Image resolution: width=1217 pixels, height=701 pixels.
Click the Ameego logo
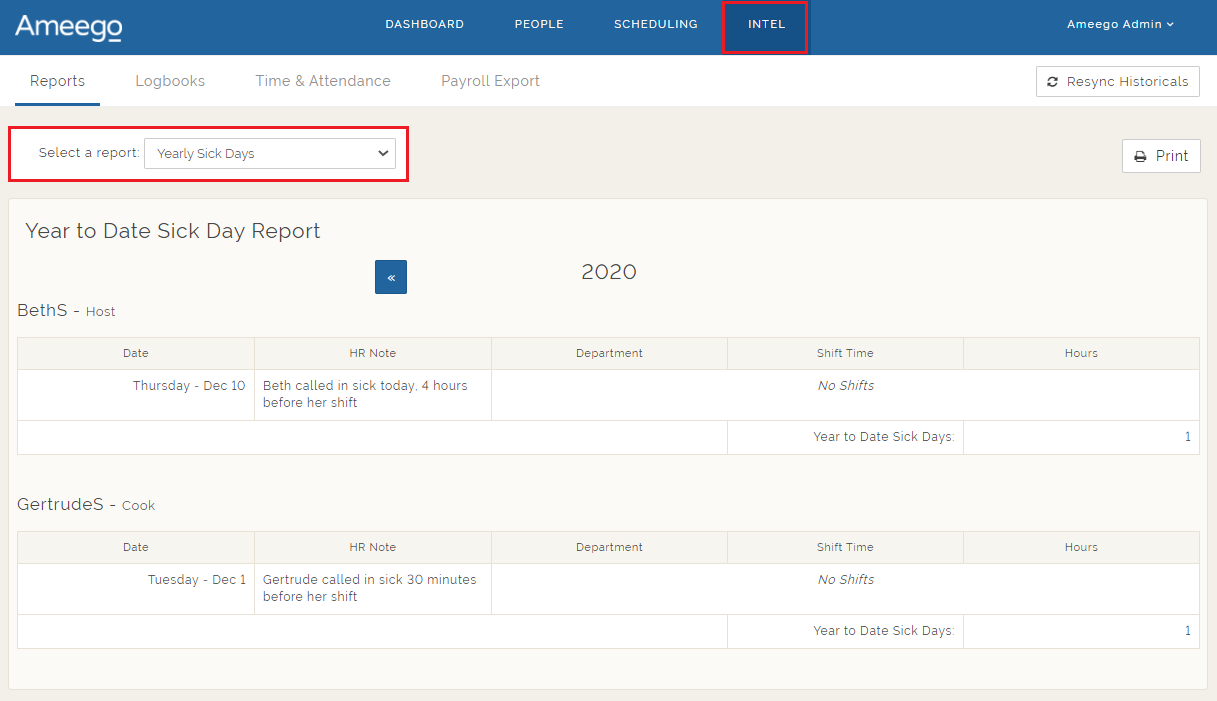coord(68,27)
